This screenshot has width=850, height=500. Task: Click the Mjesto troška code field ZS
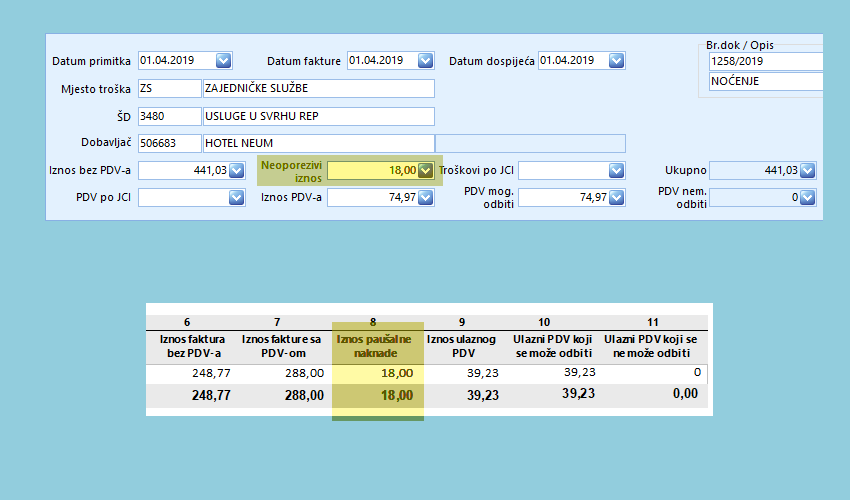pos(170,88)
